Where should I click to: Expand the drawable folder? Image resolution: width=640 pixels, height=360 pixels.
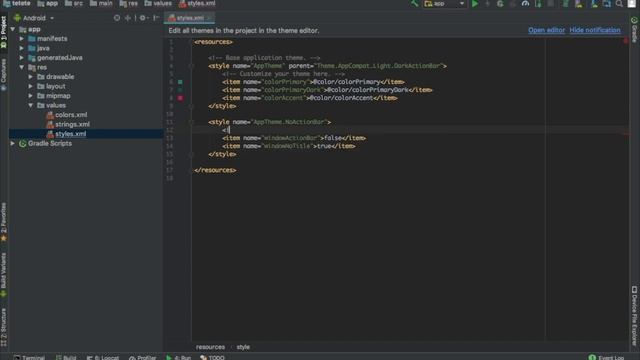pos(31,77)
